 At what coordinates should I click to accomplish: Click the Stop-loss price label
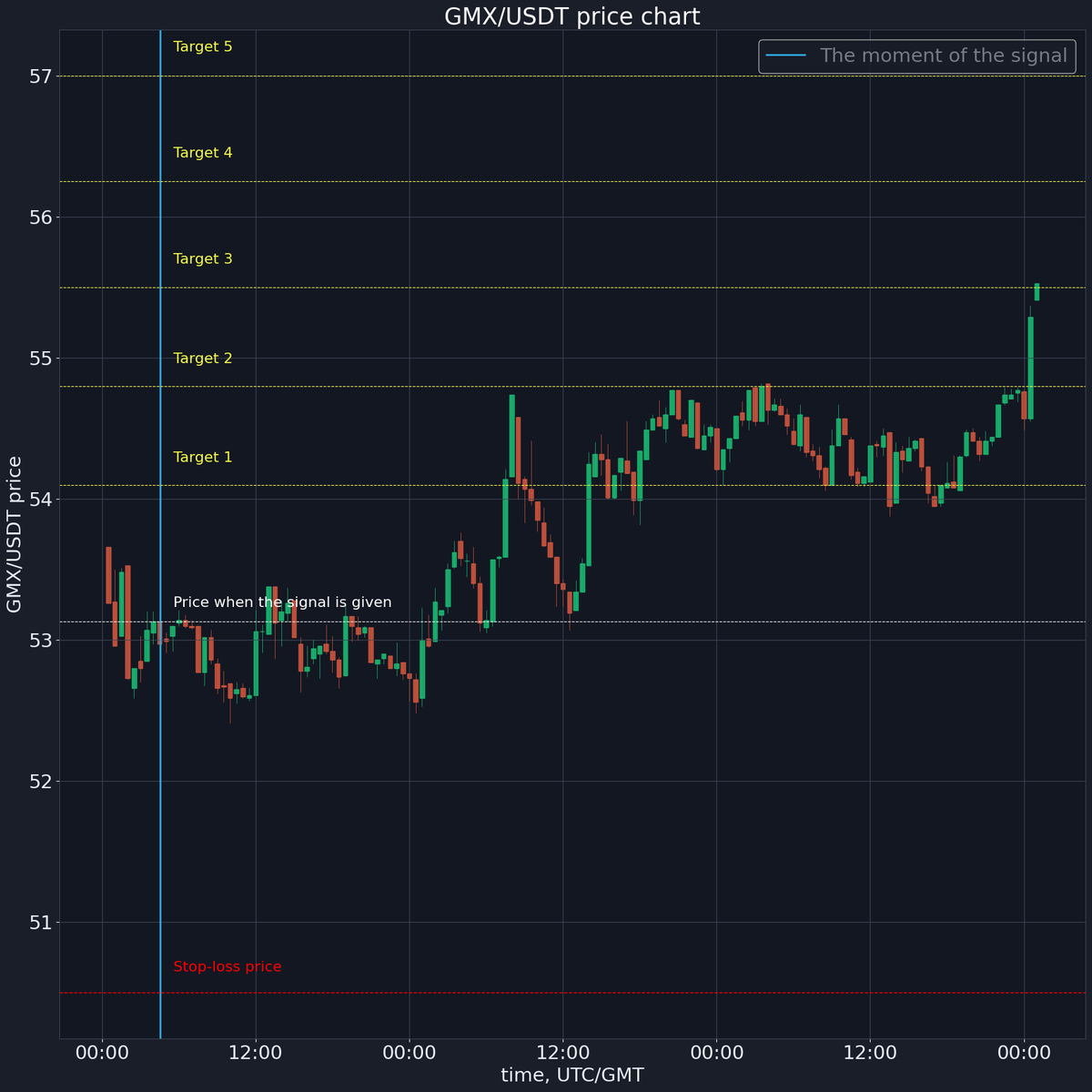(x=227, y=966)
